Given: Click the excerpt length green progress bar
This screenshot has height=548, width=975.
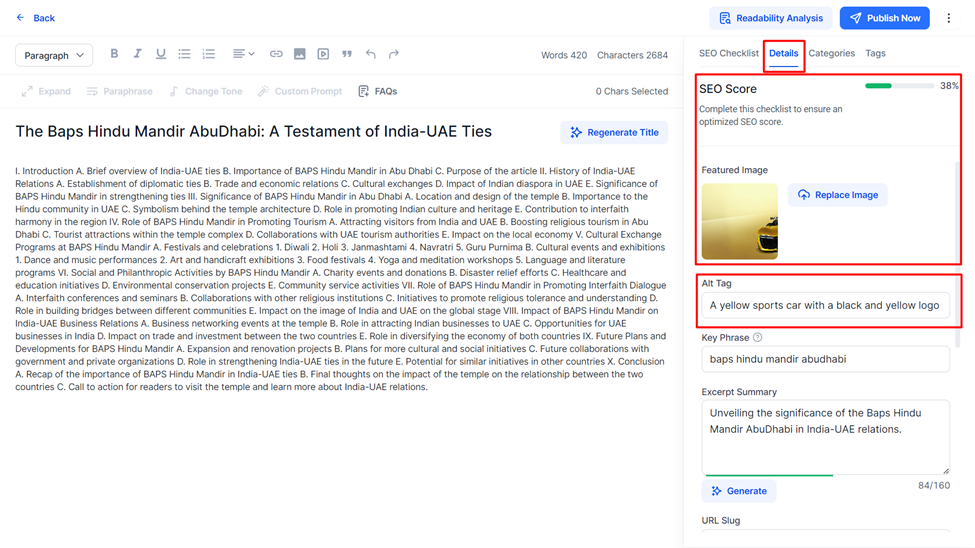Looking at the screenshot, I should pos(769,475).
